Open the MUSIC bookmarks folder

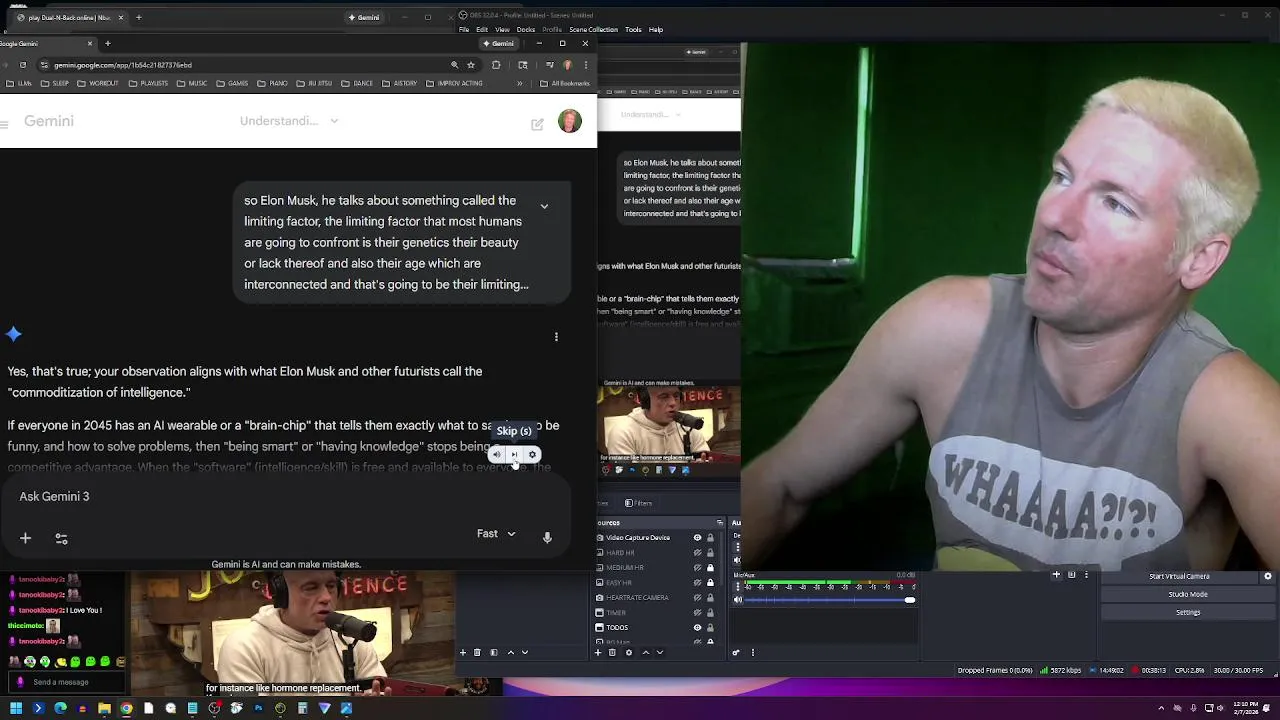tap(192, 84)
